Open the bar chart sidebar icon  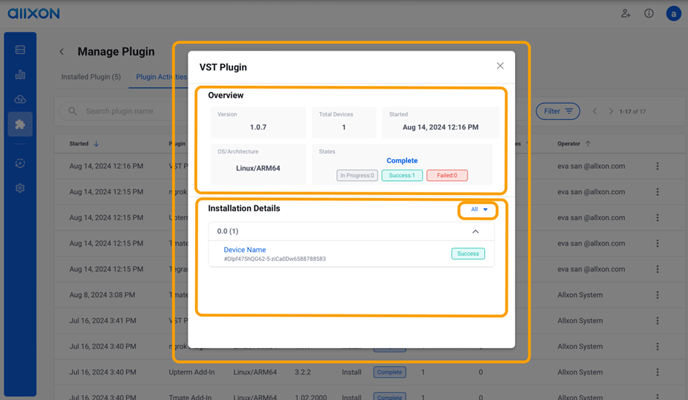[20, 75]
